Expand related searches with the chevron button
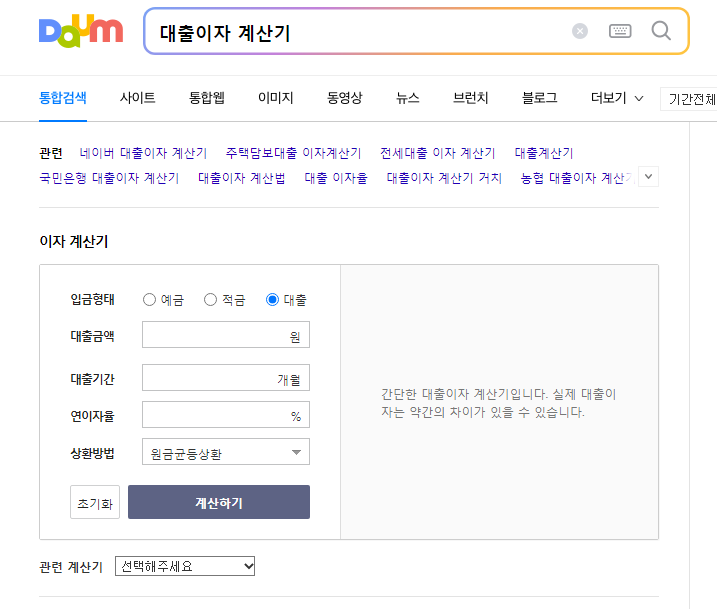Screen dimensions: 717x609 (648, 177)
